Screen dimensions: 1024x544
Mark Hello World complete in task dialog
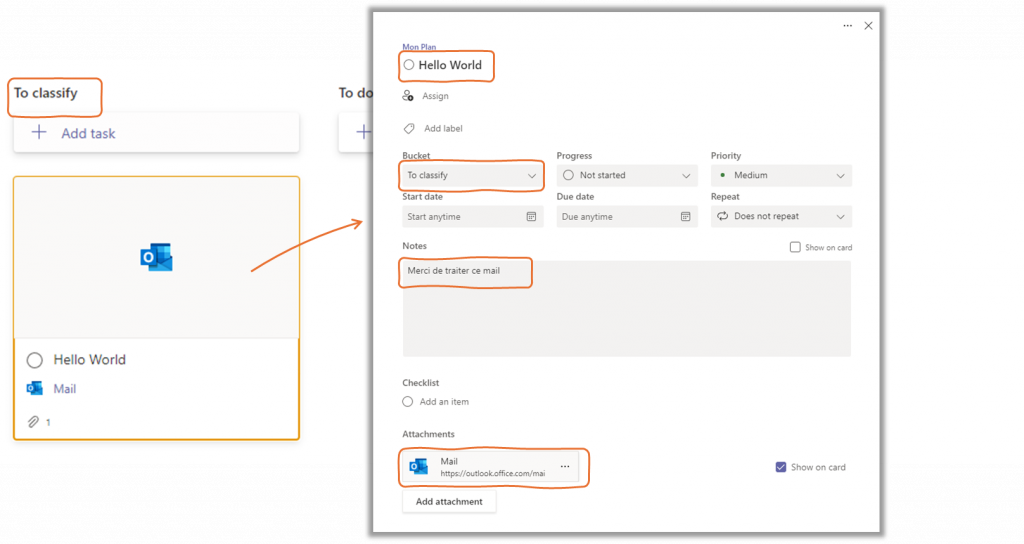pyautogui.click(x=409, y=65)
